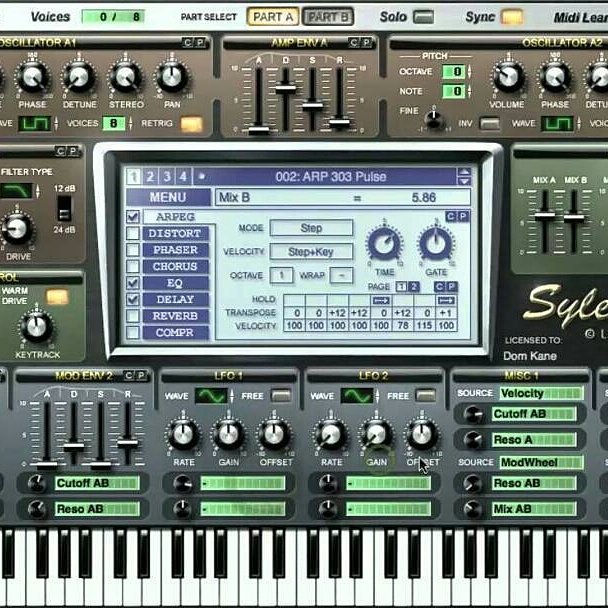Screen dimensions: 608x608
Task: Open the MENU button
Action: (x=168, y=197)
